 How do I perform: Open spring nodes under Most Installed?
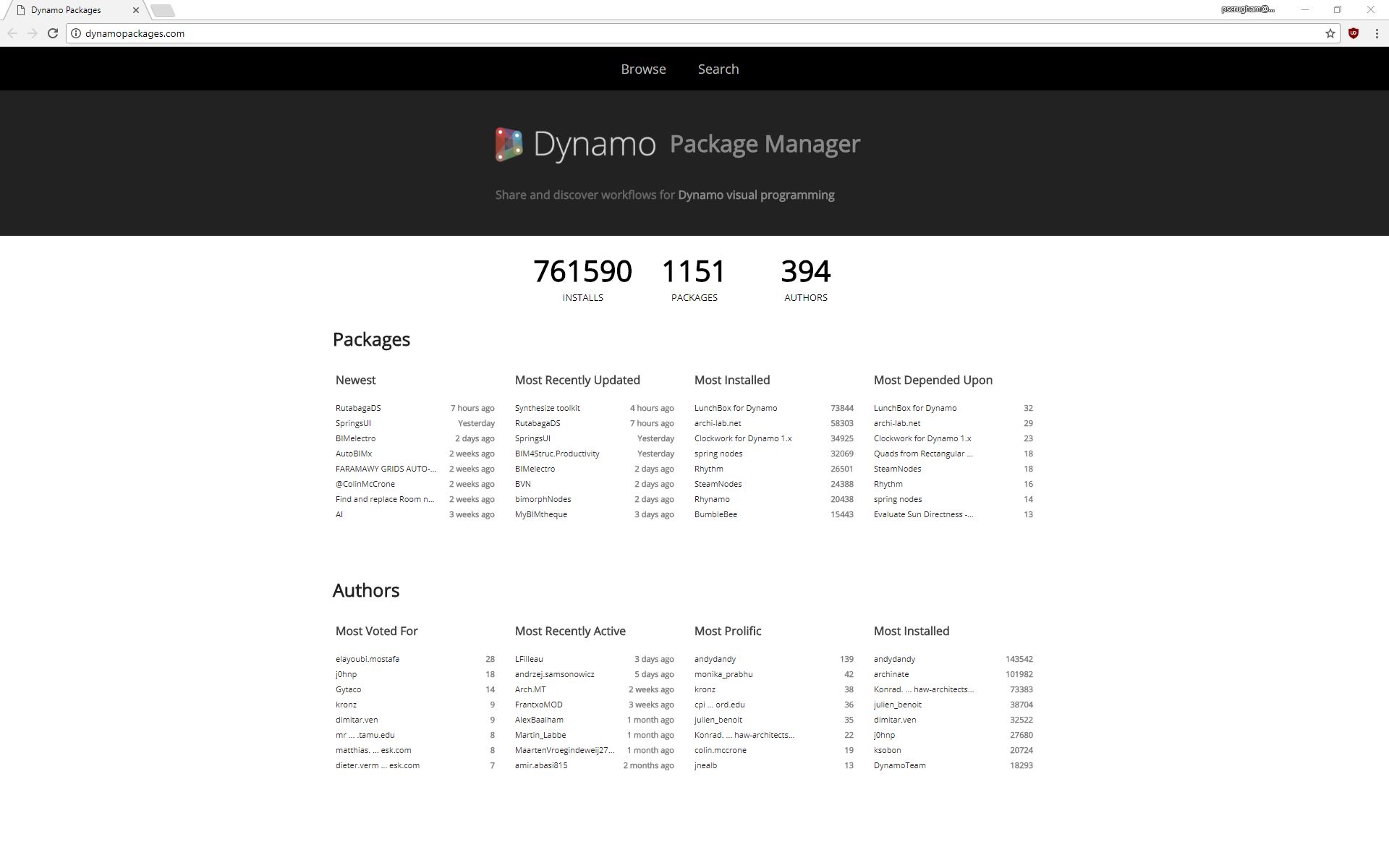(x=718, y=454)
